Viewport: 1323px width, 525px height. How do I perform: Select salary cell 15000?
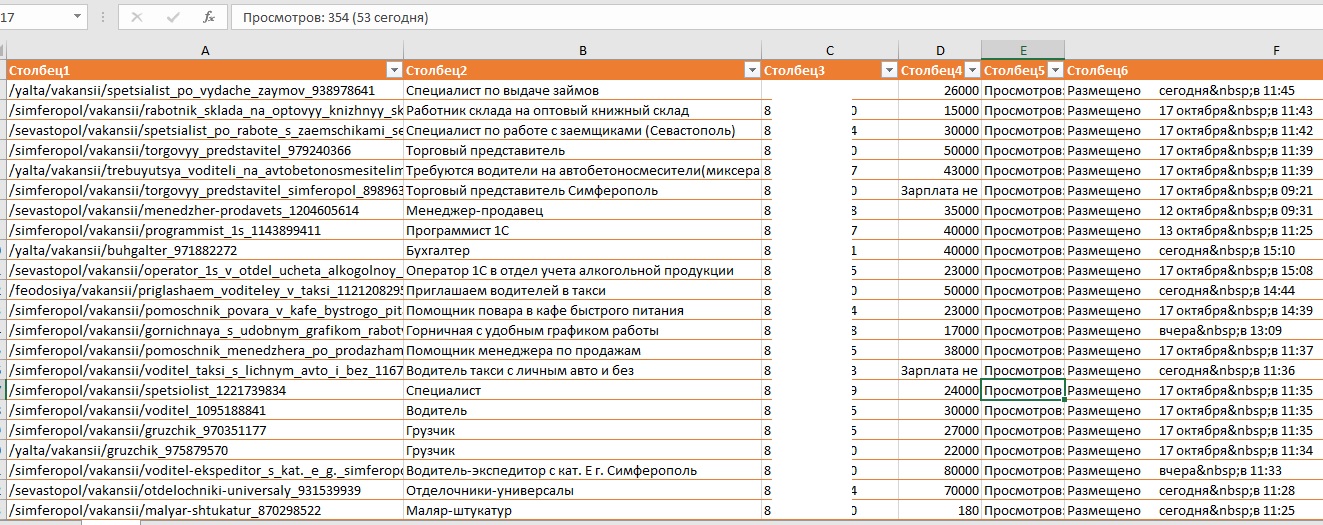(x=940, y=110)
